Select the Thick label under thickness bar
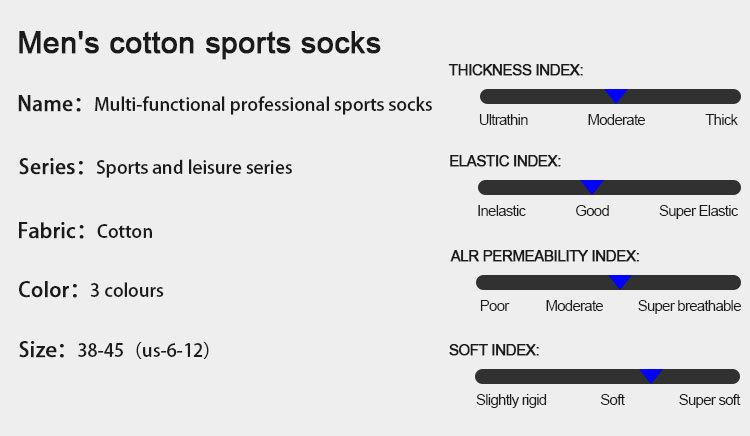 point(721,120)
